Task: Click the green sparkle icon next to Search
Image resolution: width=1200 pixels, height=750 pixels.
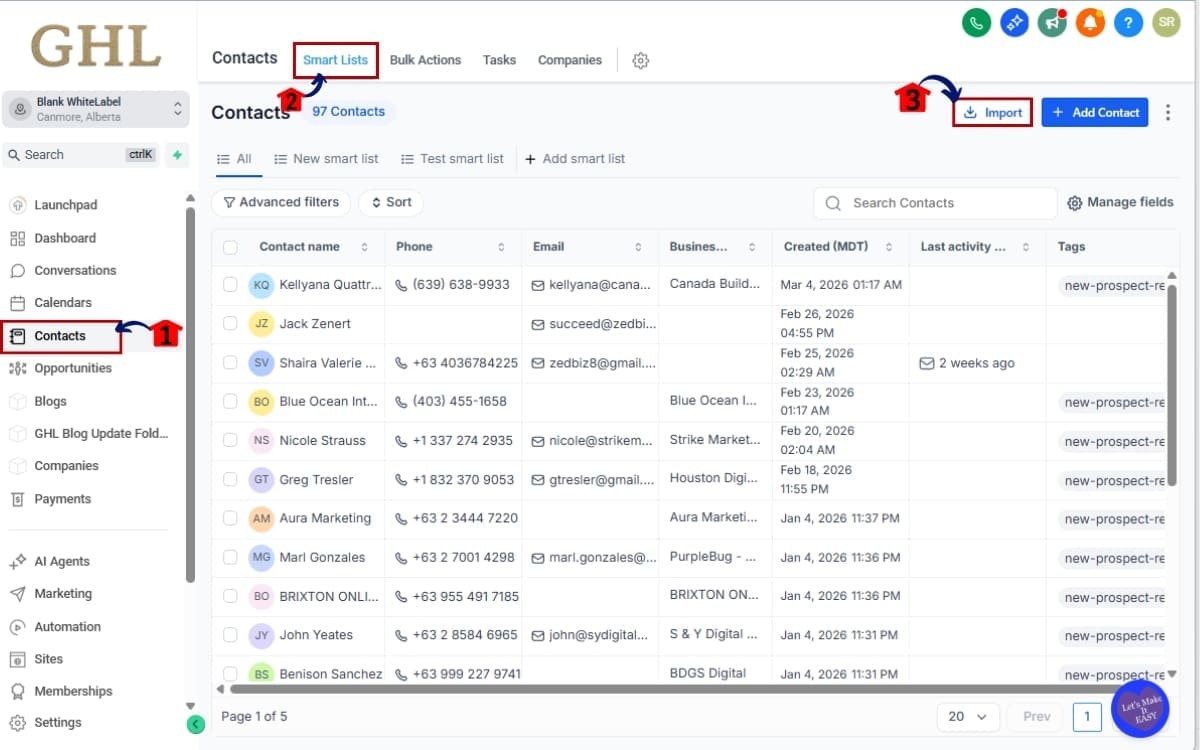Action: pyautogui.click(x=176, y=155)
